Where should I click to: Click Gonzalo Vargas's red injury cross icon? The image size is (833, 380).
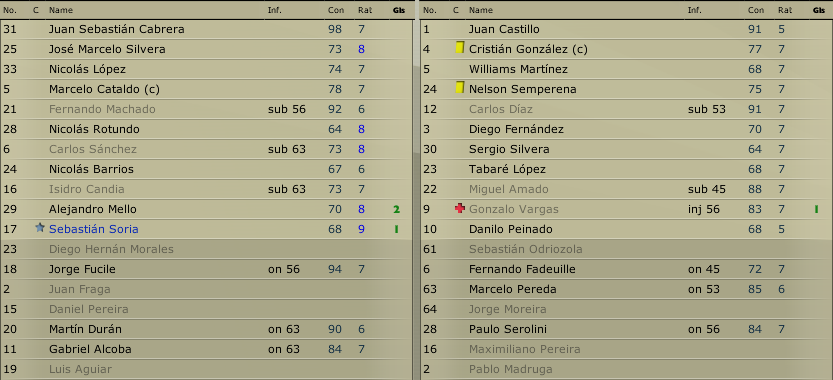coord(460,209)
